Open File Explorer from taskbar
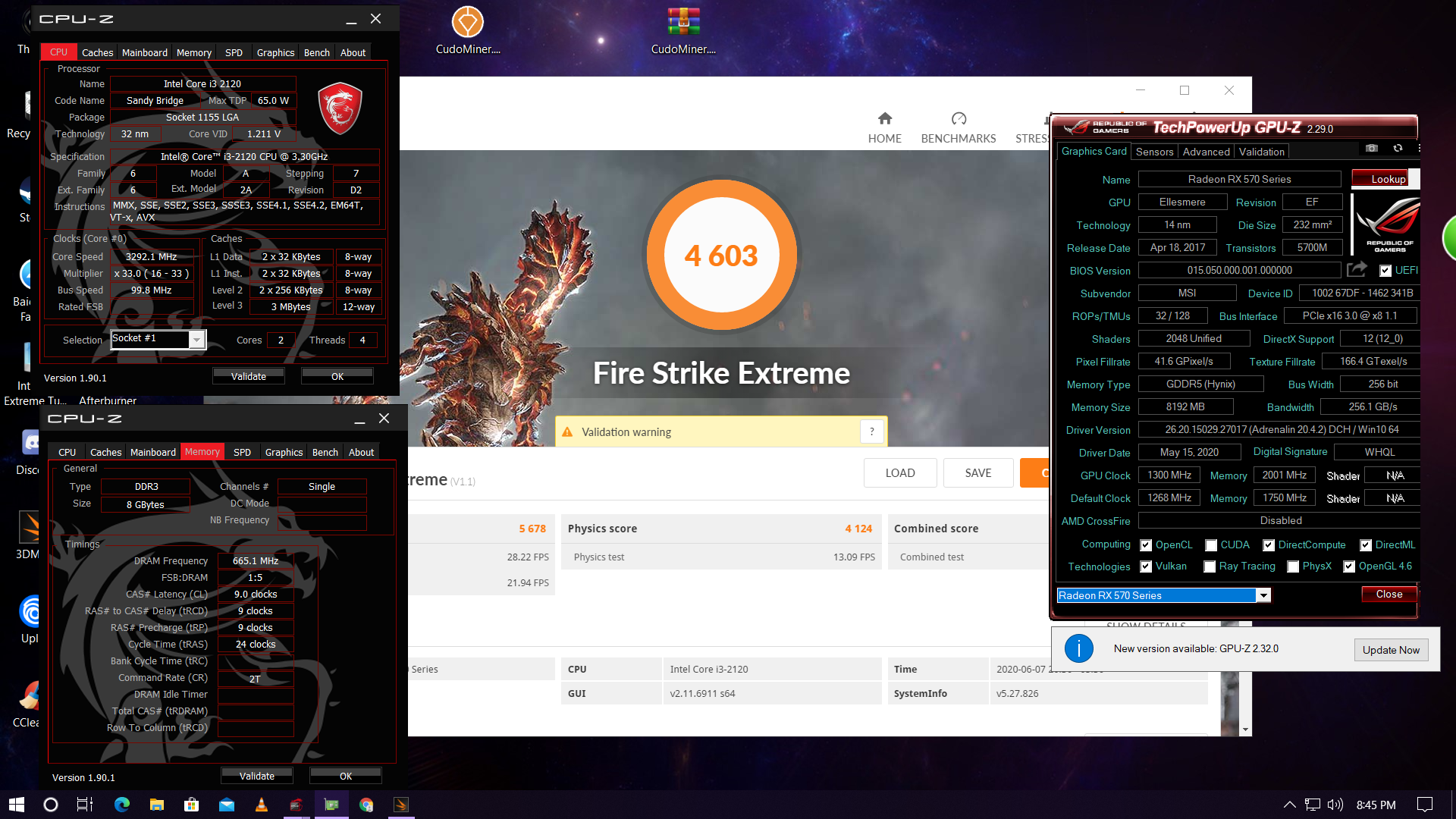This screenshot has width=1456, height=819. [x=156, y=805]
